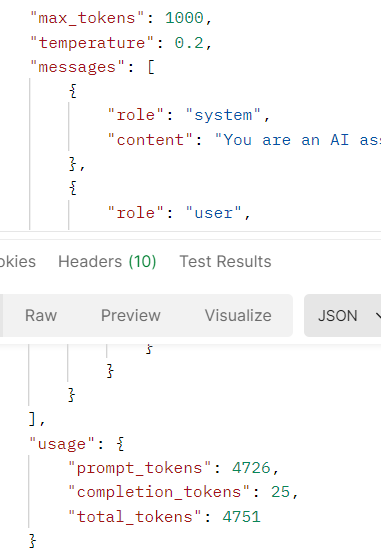
Task: Select the Raw response view
Action: click(41, 315)
